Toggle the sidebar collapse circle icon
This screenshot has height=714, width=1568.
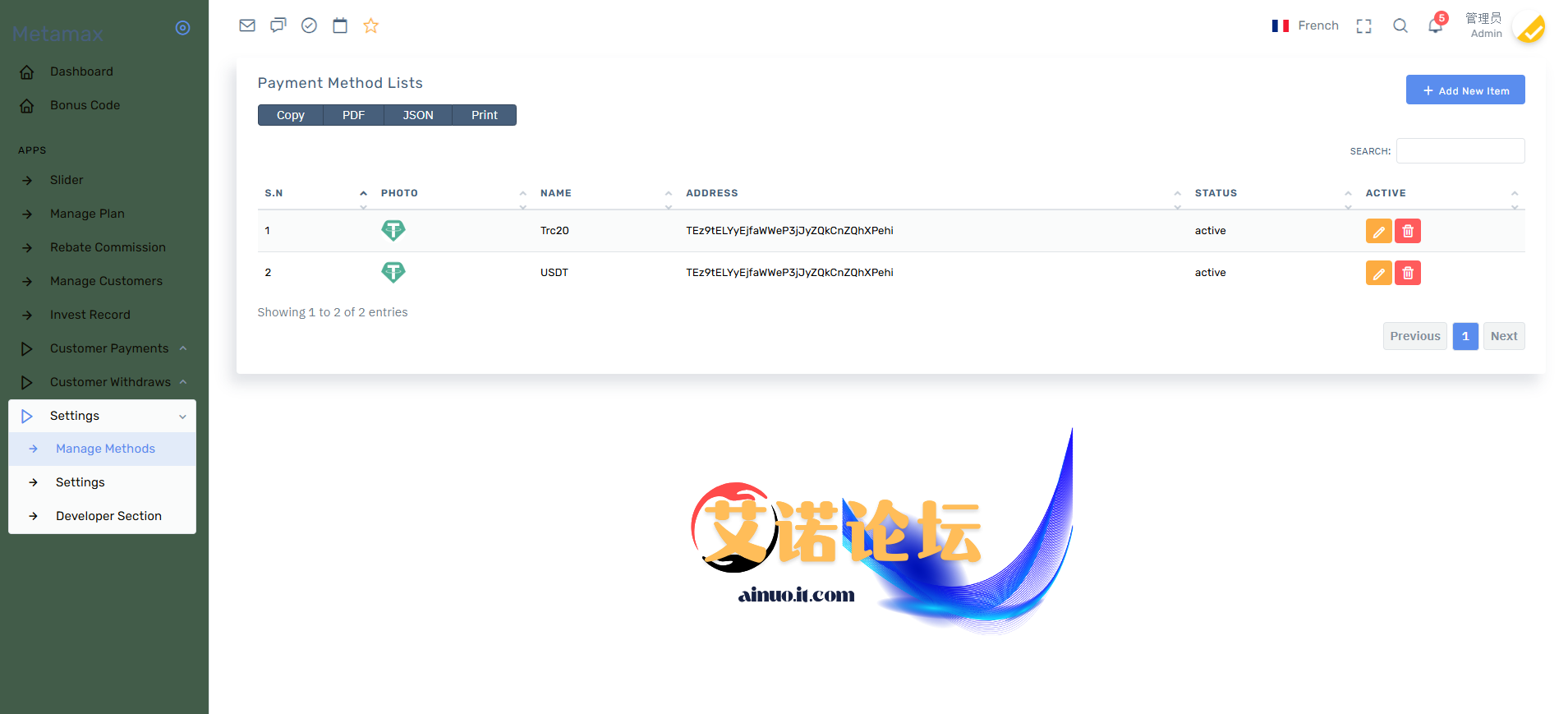pos(183,28)
